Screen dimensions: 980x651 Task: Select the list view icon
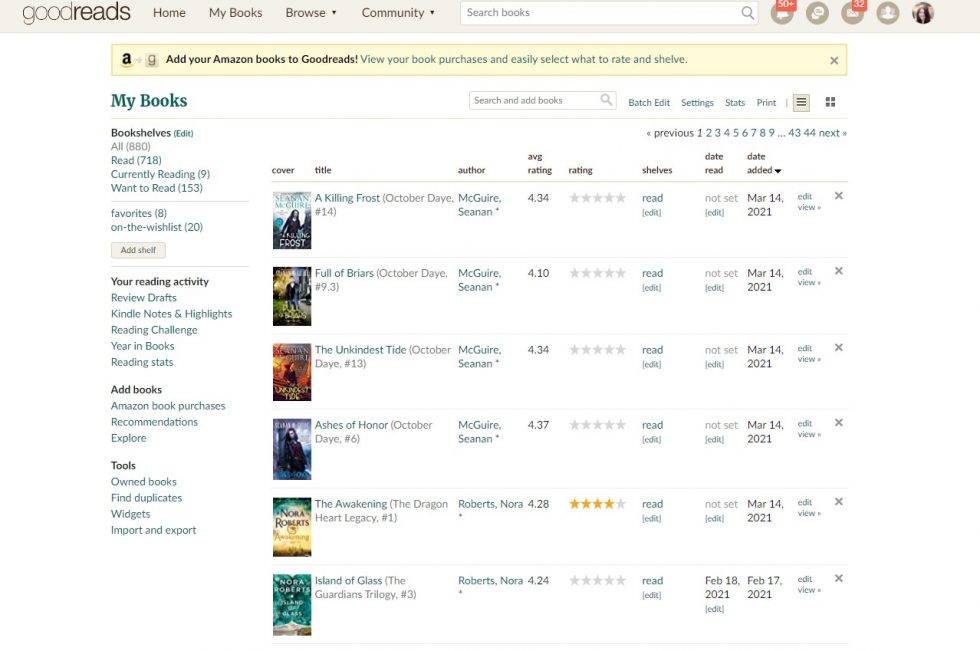801,100
